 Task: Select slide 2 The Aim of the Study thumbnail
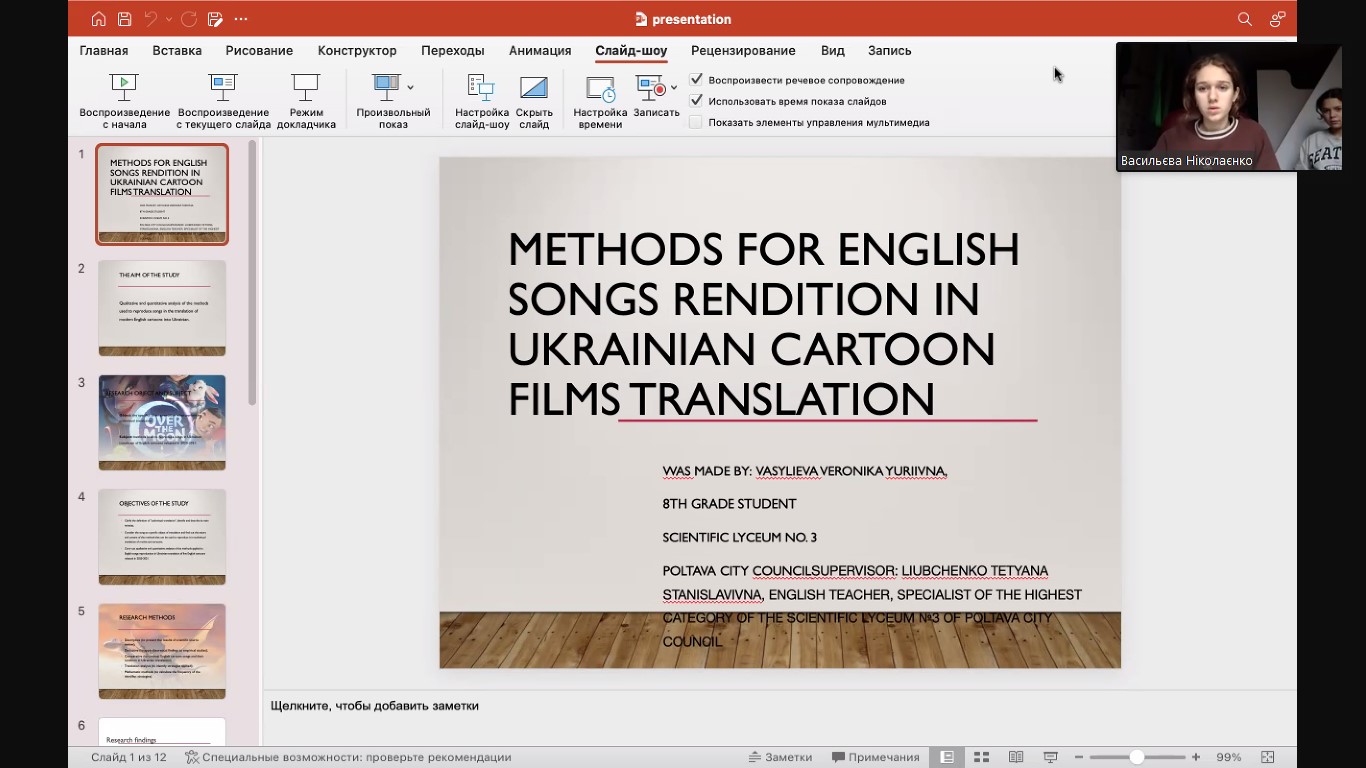162,308
